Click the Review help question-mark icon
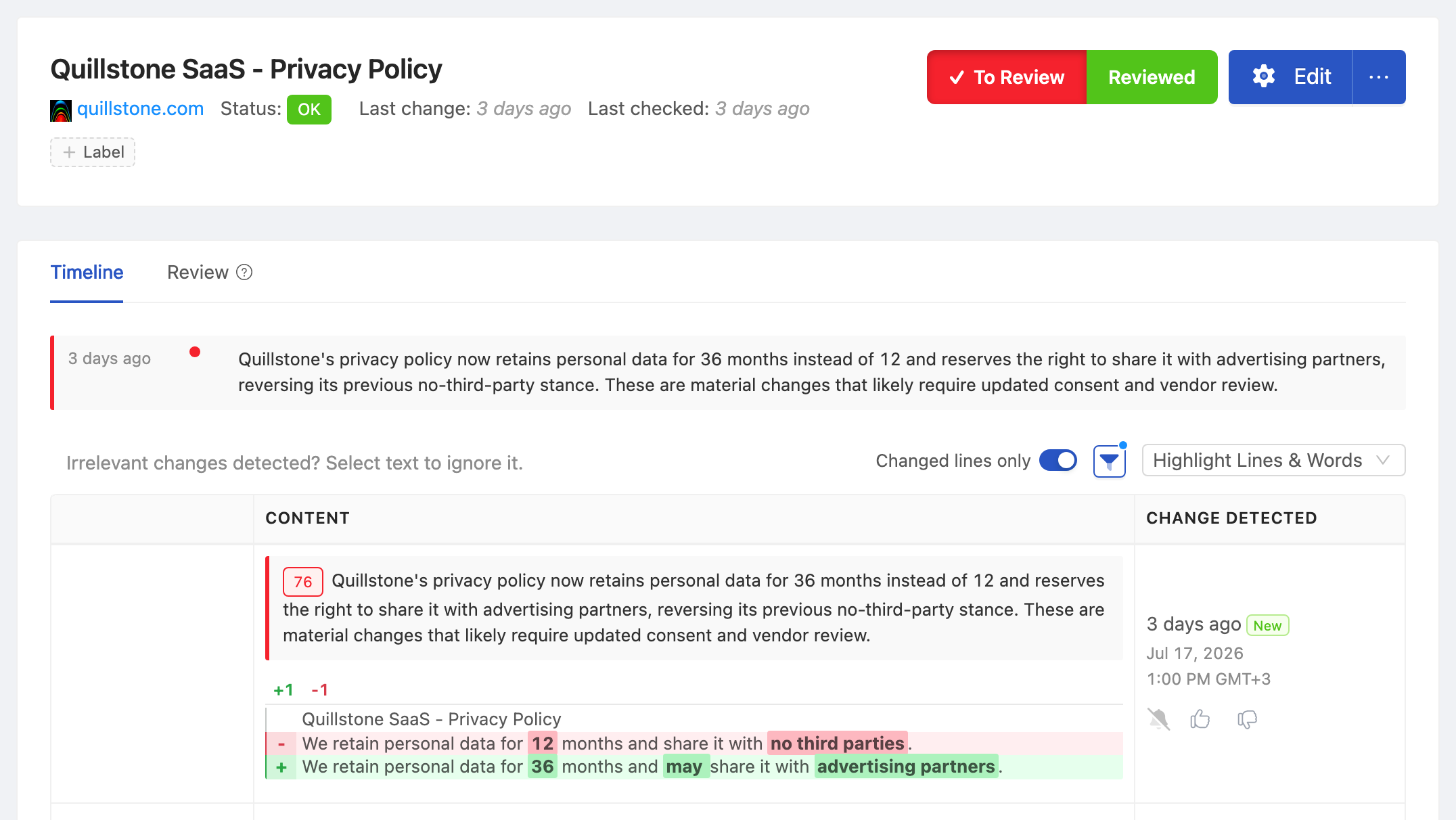This screenshot has height=820, width=1456. tap(244, 272)
